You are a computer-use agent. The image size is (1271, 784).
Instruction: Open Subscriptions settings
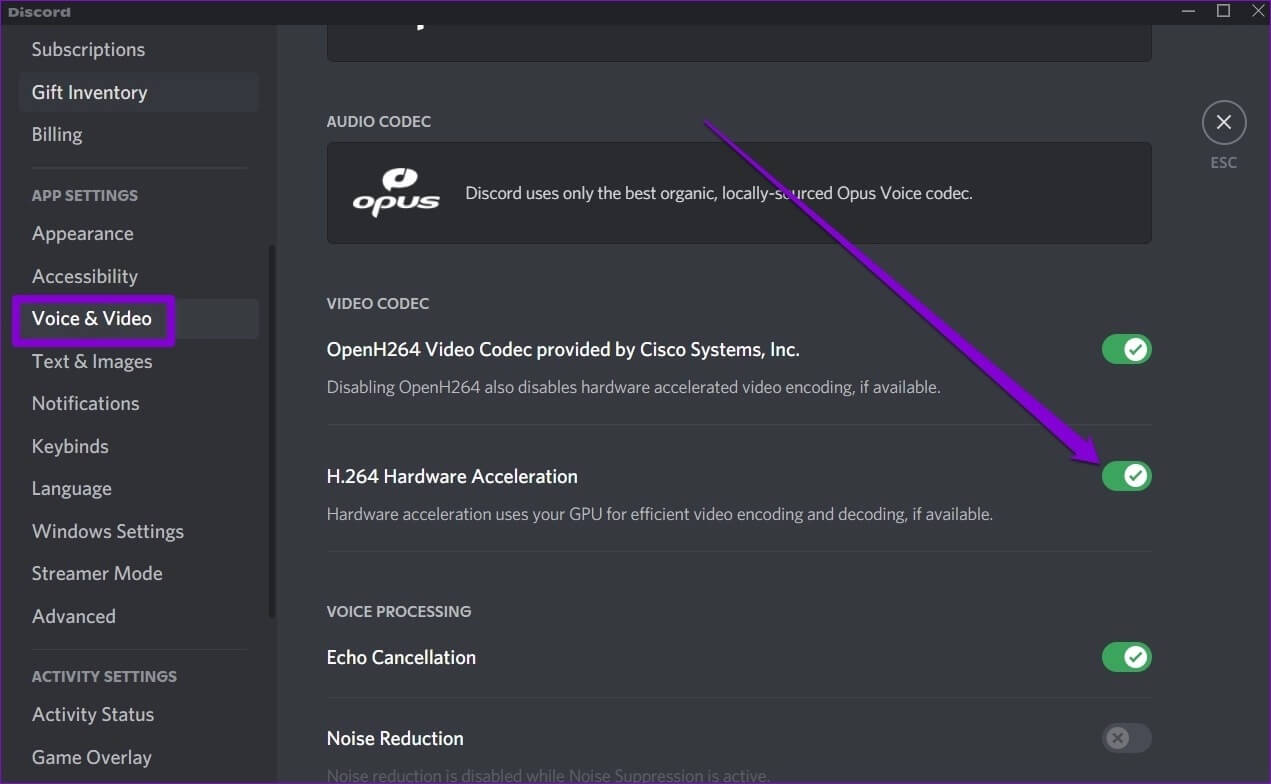point(138,49)
